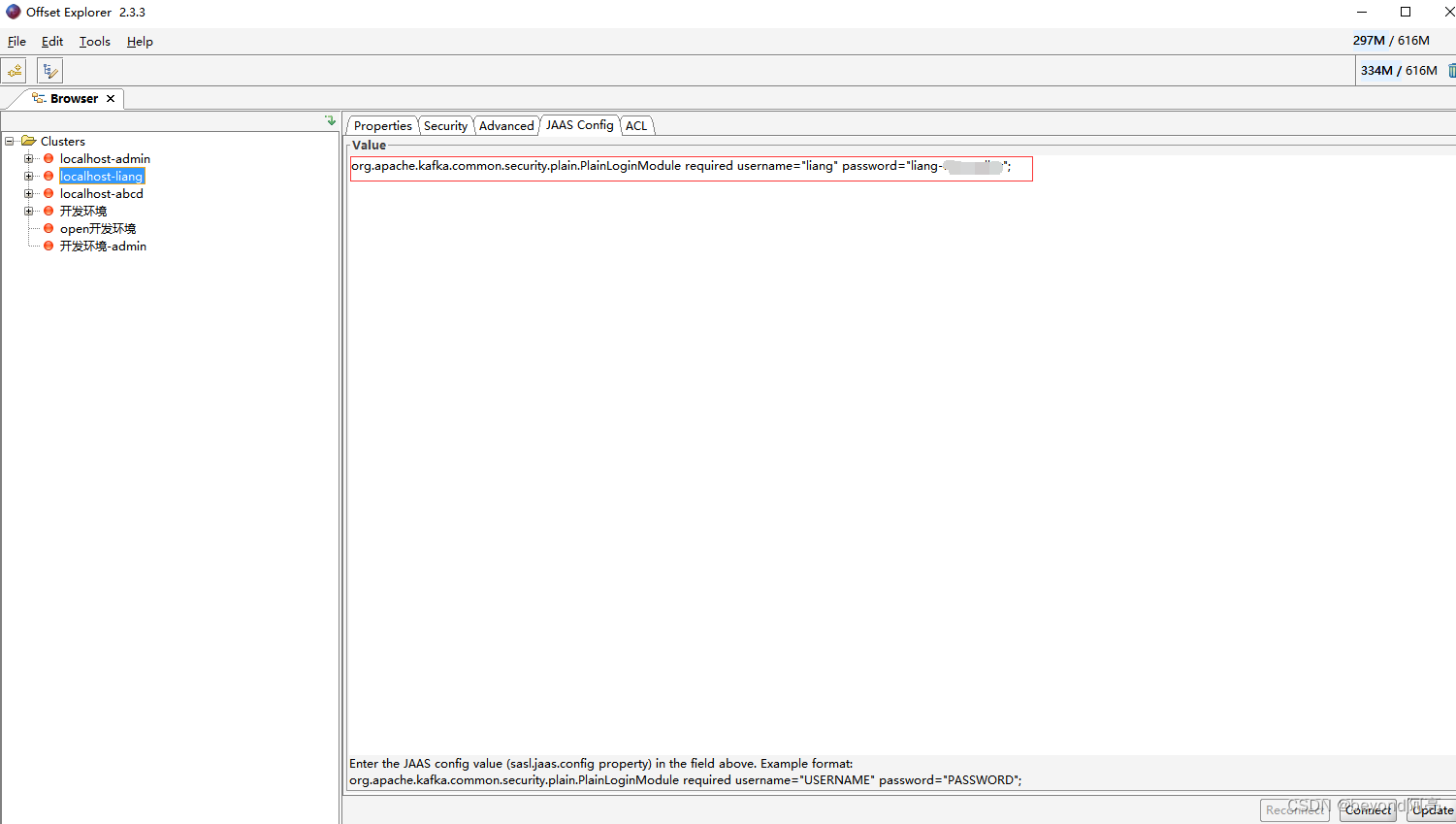The height and width of the screenshot is (824, 1456).
Task: Click the Offset Explorer app icon in the title bar
Action: coord(14,12)
